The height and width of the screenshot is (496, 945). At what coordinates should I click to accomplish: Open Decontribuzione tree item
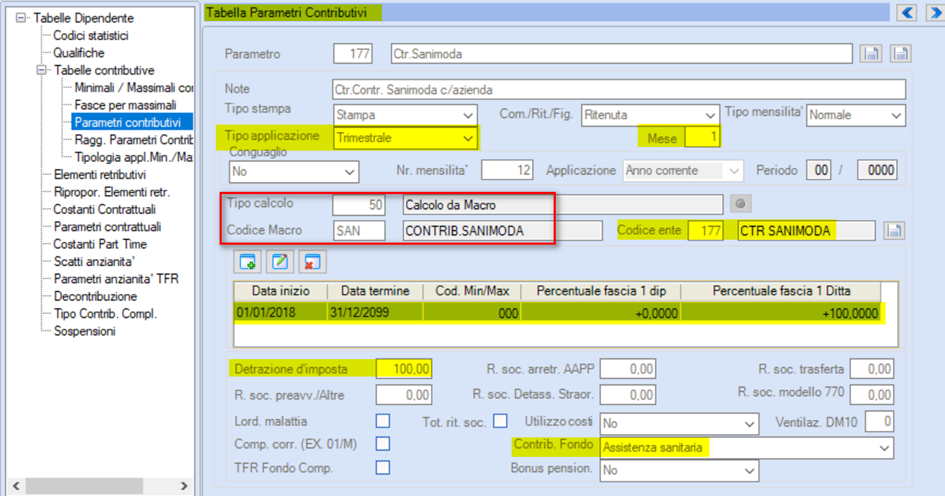95,297
